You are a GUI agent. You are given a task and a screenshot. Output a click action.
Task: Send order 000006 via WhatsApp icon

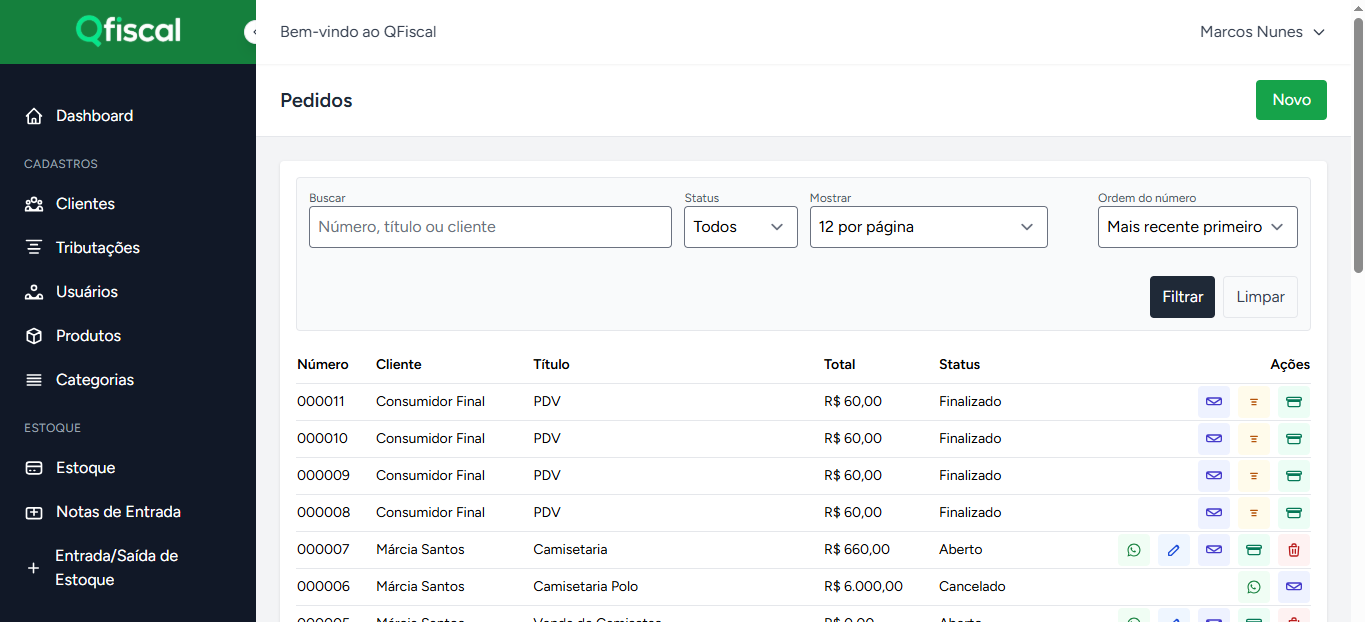coord(1254,586)
